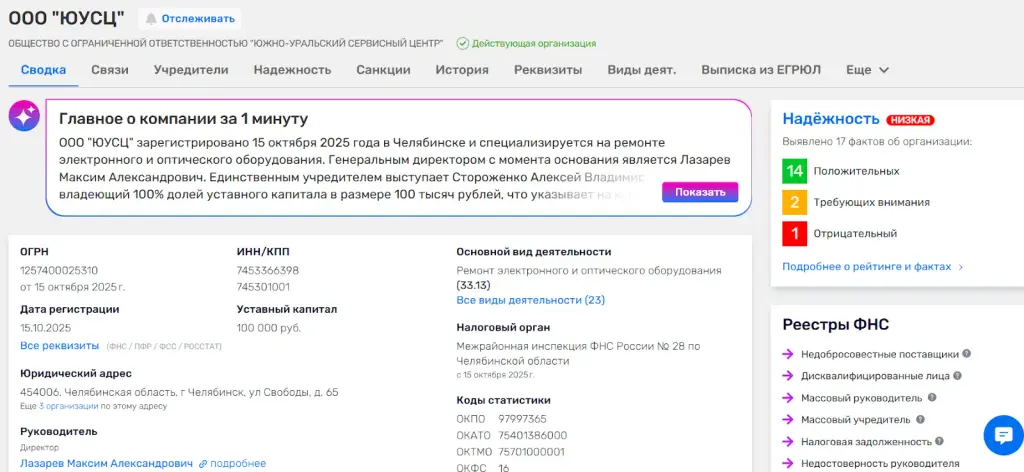
Task: Open the Учредители tab
Action: click(x=191, y=70)
